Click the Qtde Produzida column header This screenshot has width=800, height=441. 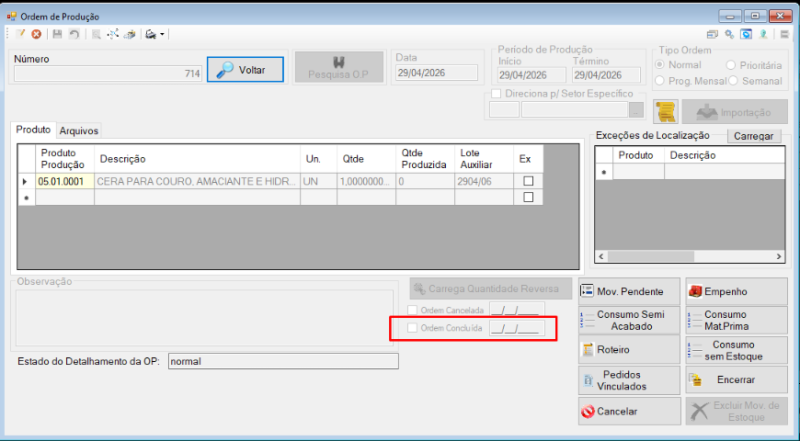point(424,159)
